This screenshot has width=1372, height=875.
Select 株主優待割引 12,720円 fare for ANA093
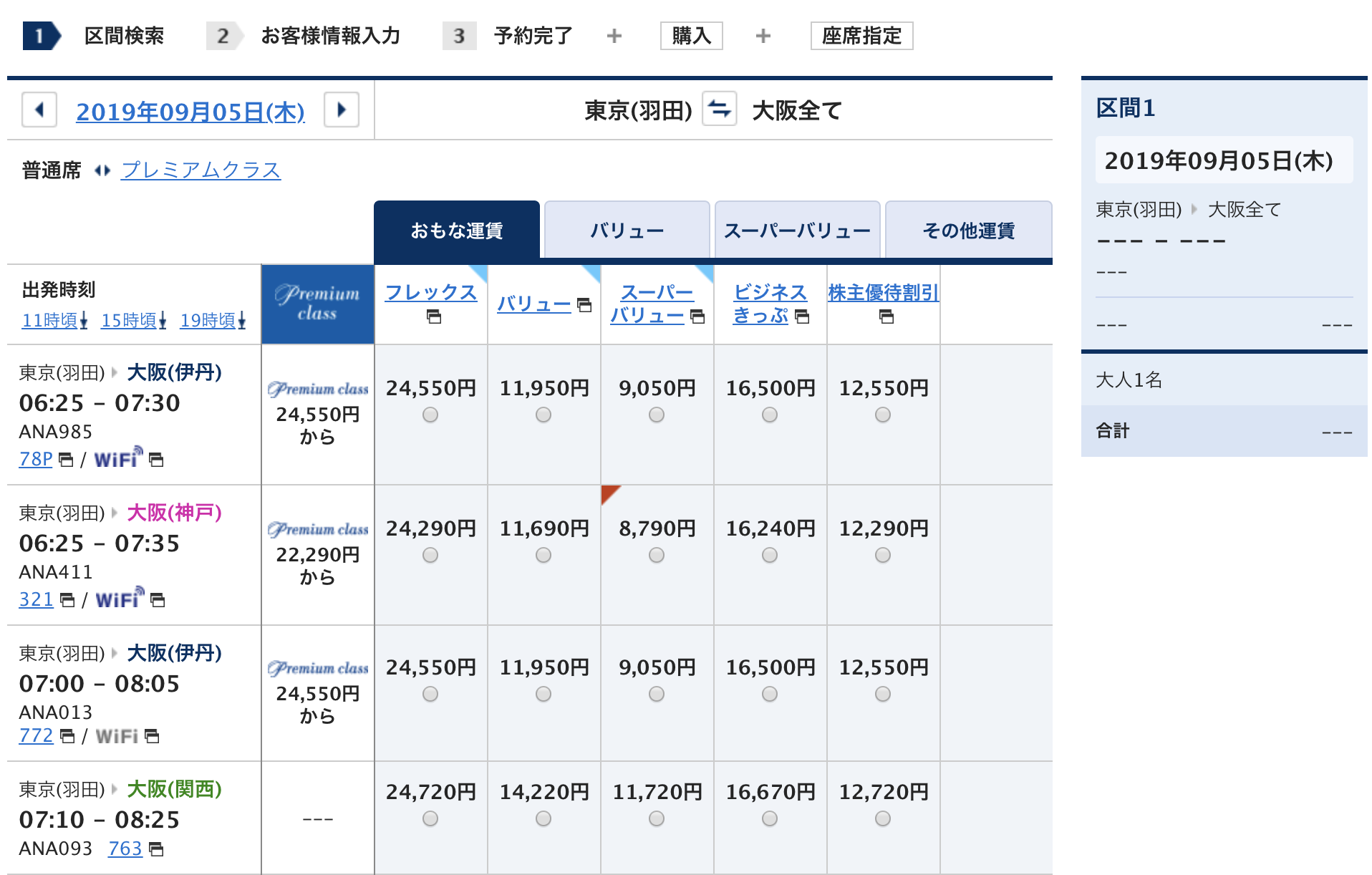coord(883,818)
